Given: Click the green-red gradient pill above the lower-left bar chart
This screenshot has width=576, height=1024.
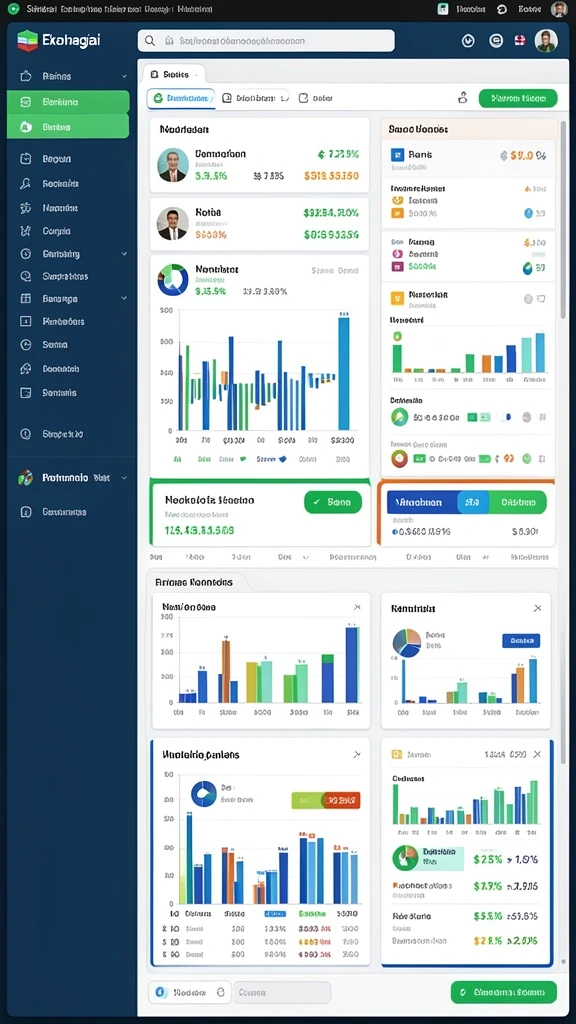Looking at the screenshot, I should point(326,800).
